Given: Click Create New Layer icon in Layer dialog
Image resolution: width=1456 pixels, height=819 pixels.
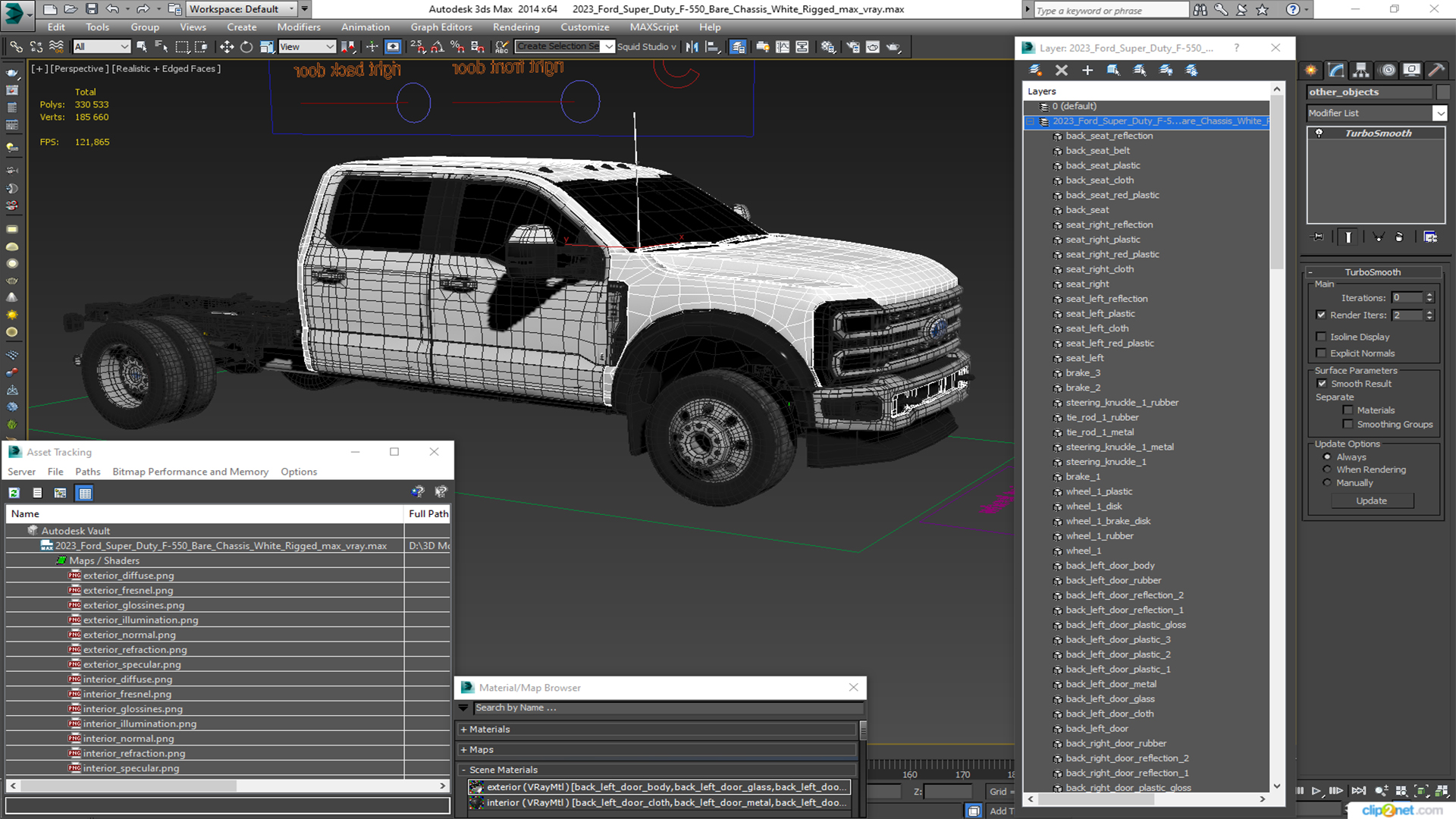Looking at the screenshot, I should (x=1035, y=70).
